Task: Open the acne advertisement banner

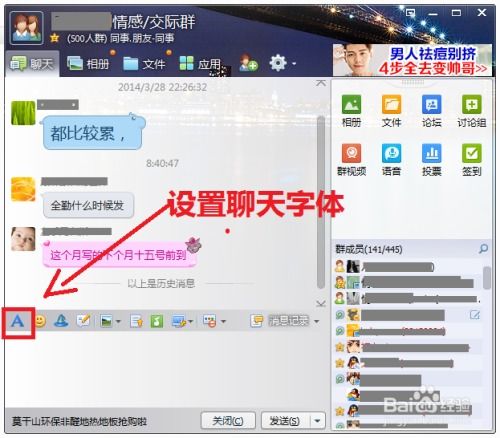Action: point(413,60)
